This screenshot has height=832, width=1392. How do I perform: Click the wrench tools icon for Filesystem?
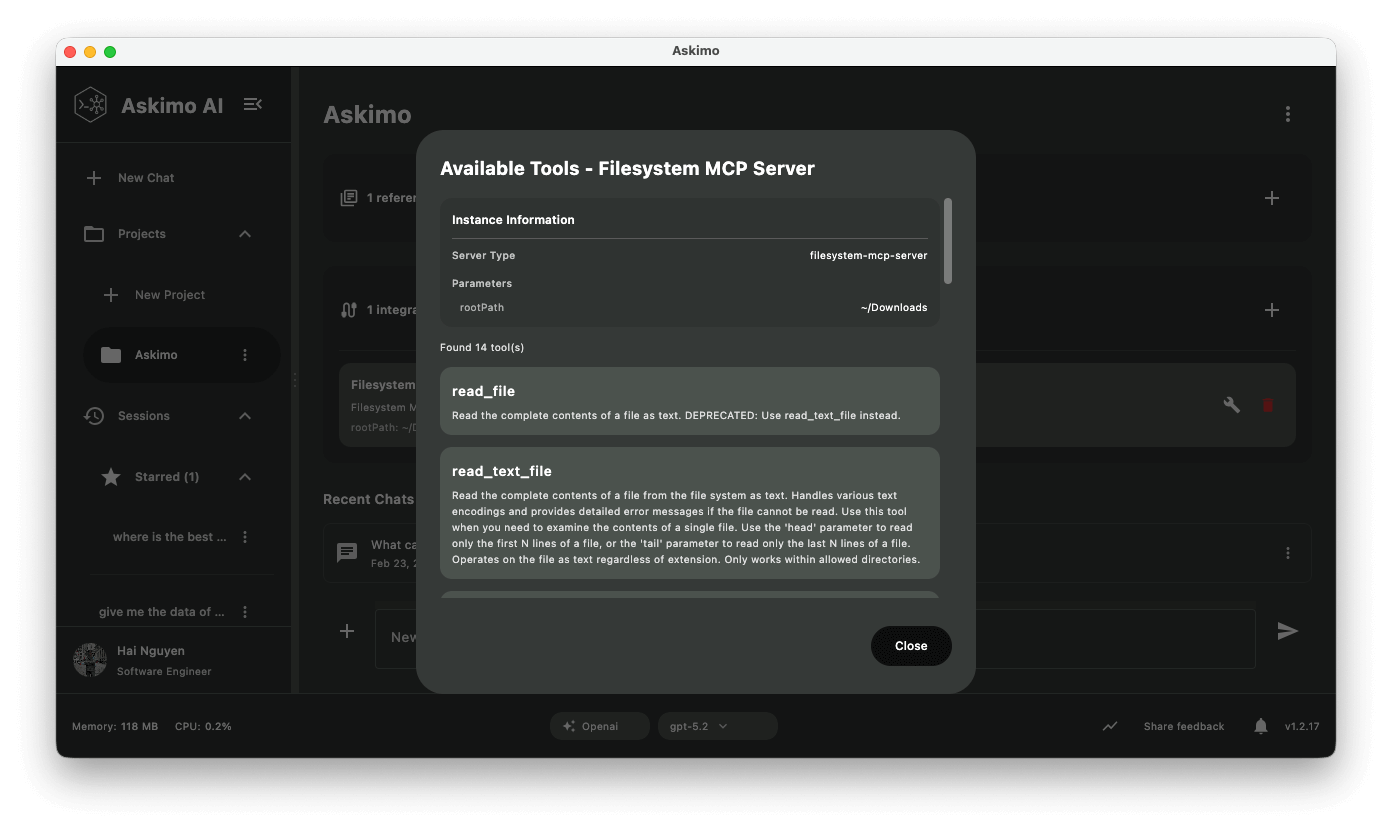tap(1232, 405)
